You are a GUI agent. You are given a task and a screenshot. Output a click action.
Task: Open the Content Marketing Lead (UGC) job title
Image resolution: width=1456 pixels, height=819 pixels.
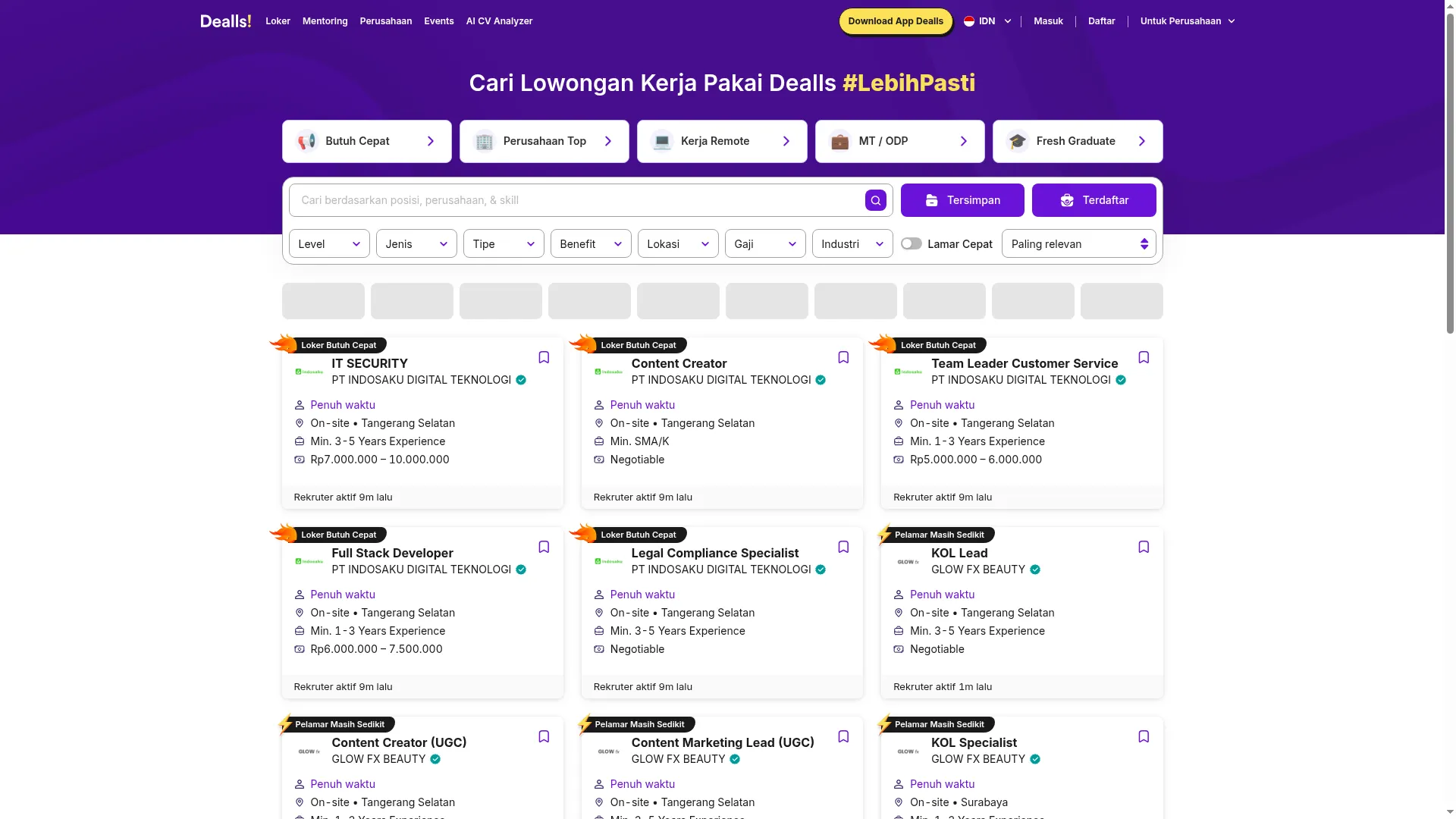pos(723,742)
